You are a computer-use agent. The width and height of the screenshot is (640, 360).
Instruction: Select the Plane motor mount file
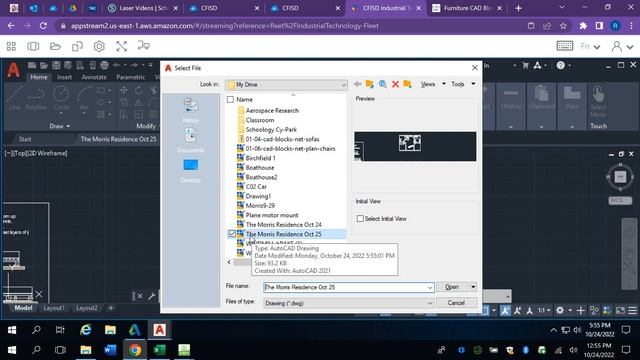tap(272, 215)
